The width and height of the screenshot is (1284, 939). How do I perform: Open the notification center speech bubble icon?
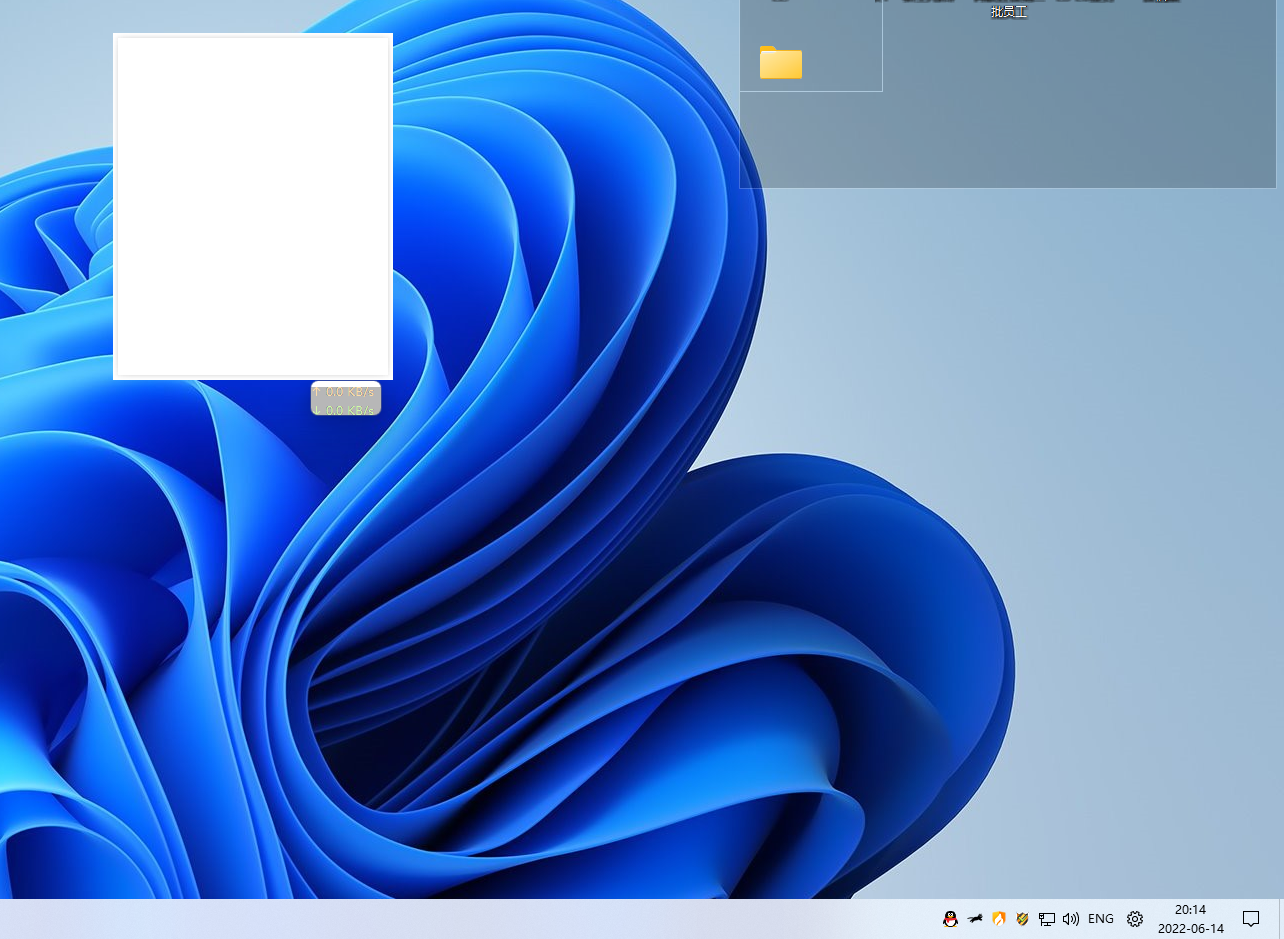(x=1250, y=918)
